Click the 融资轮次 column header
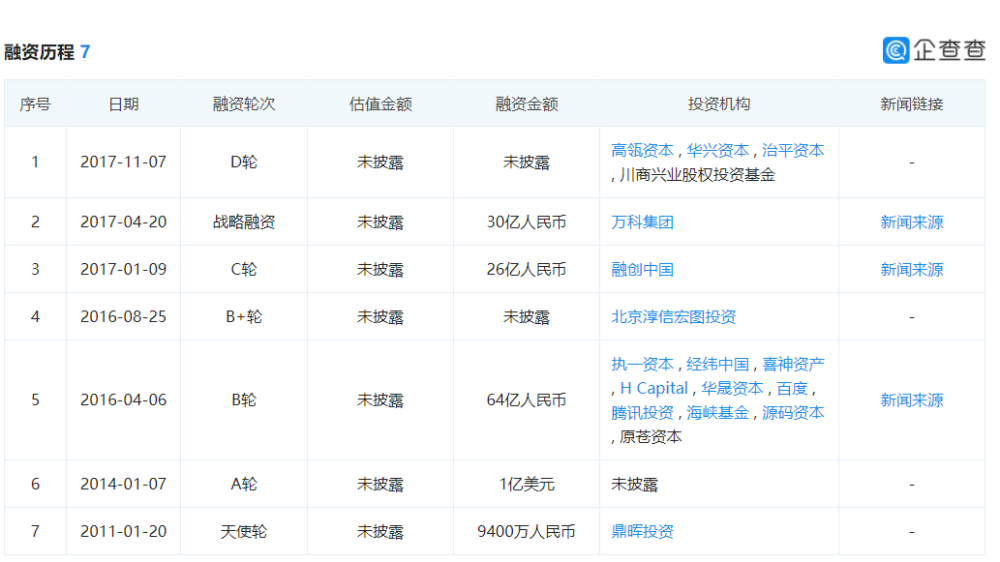This screenshot has width=1000, height=562. (x=244, y=104)
